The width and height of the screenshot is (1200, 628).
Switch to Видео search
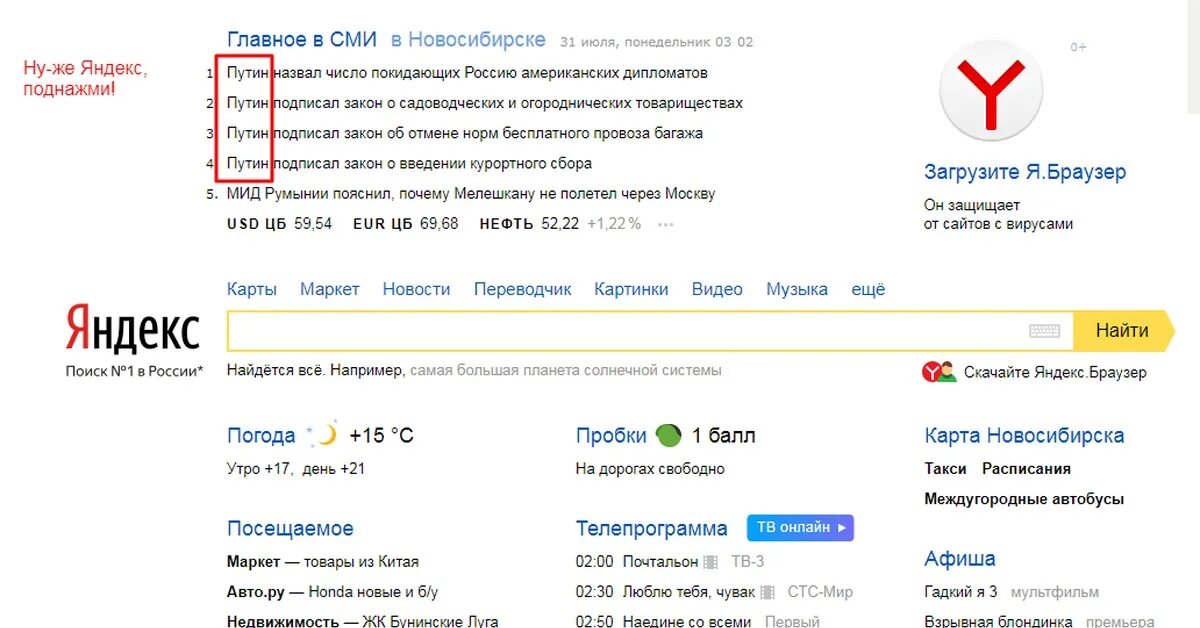click(x=717, y=289)
